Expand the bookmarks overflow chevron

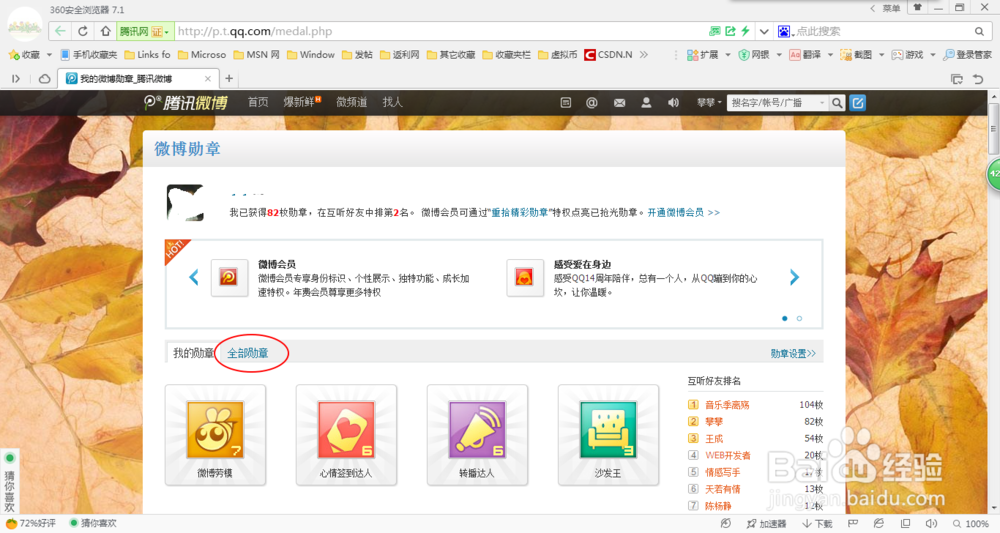(643, 55)
